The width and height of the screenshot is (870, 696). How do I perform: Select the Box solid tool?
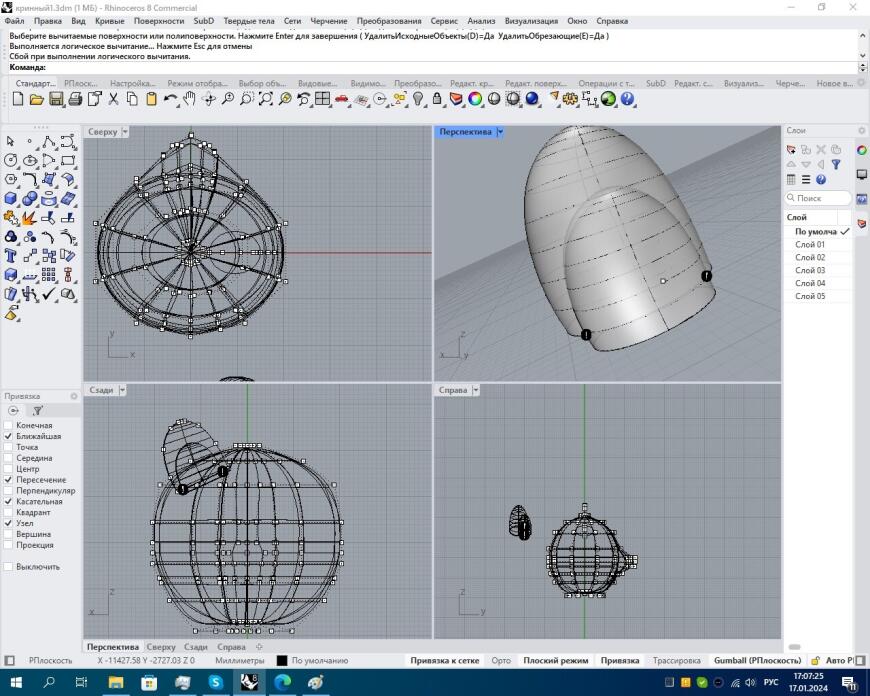click(x=11, y=198)
